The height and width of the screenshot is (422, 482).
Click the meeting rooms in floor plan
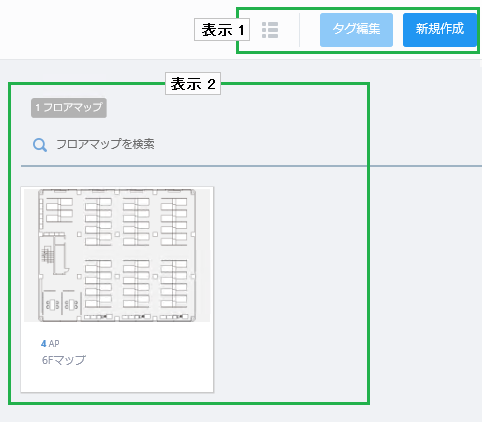tap(61, 304)
